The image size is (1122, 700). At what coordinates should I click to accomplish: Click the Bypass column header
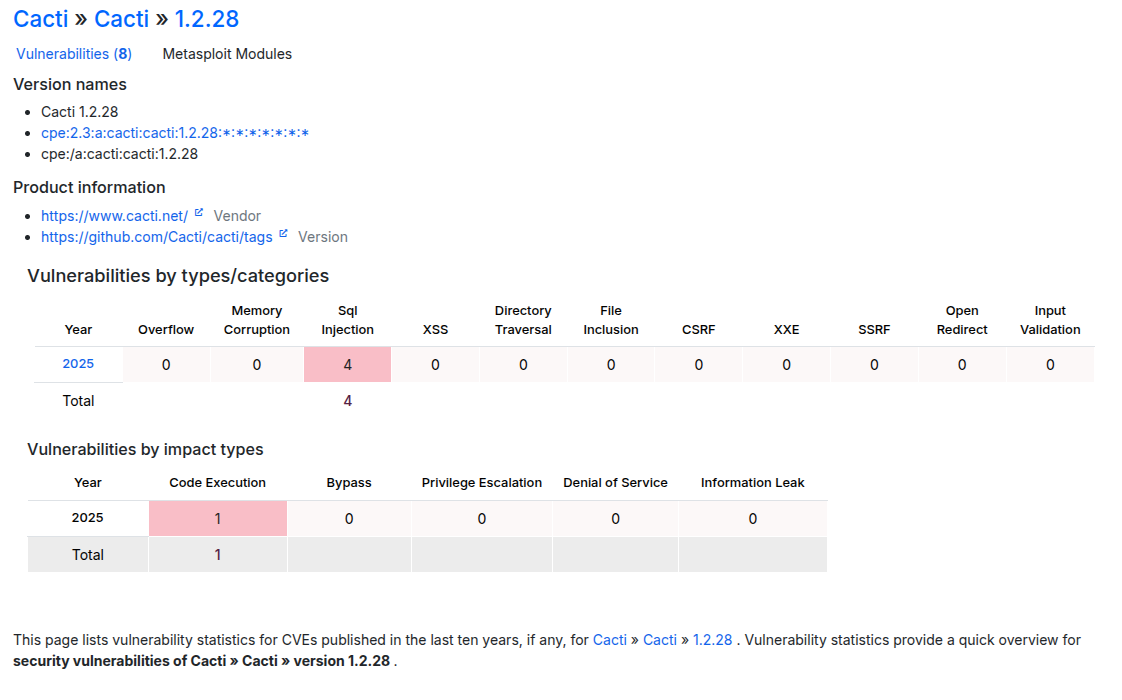pos(348,482)
